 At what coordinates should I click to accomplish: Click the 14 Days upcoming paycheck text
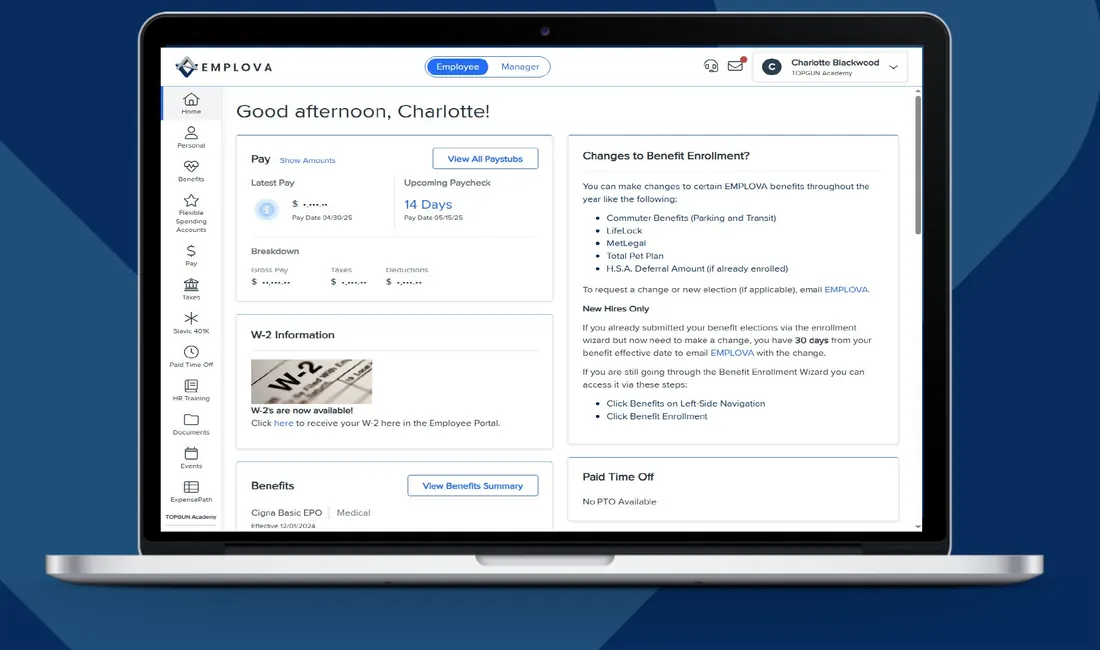coord(428,204)
